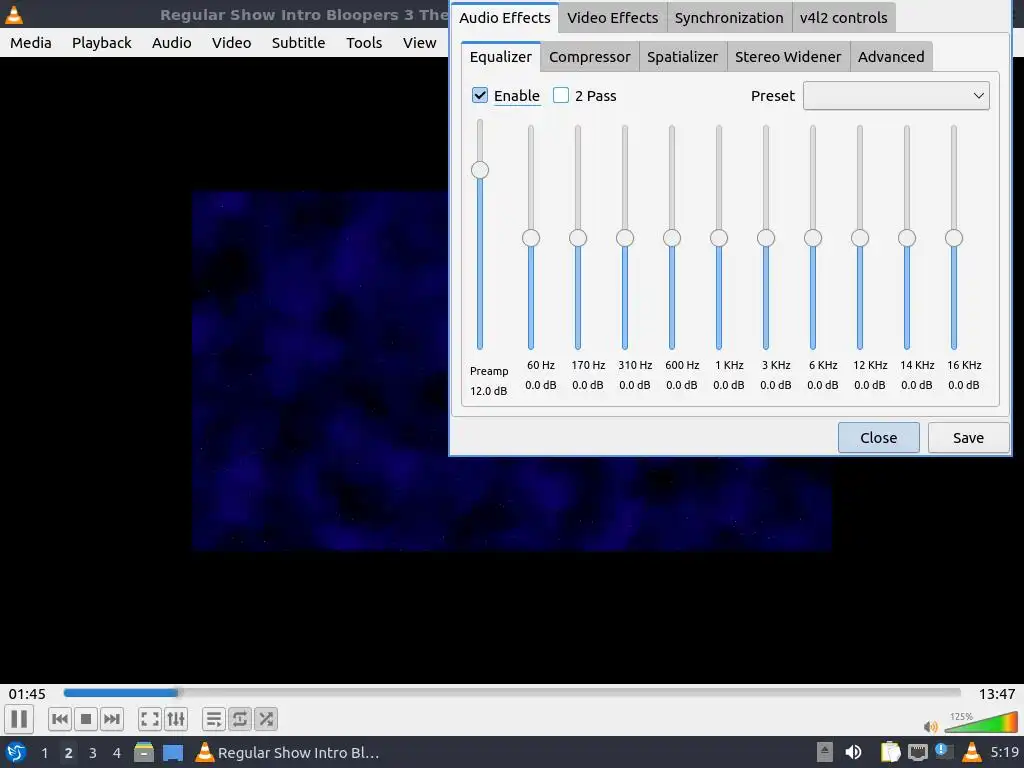Open the View menu

(419, 42)
